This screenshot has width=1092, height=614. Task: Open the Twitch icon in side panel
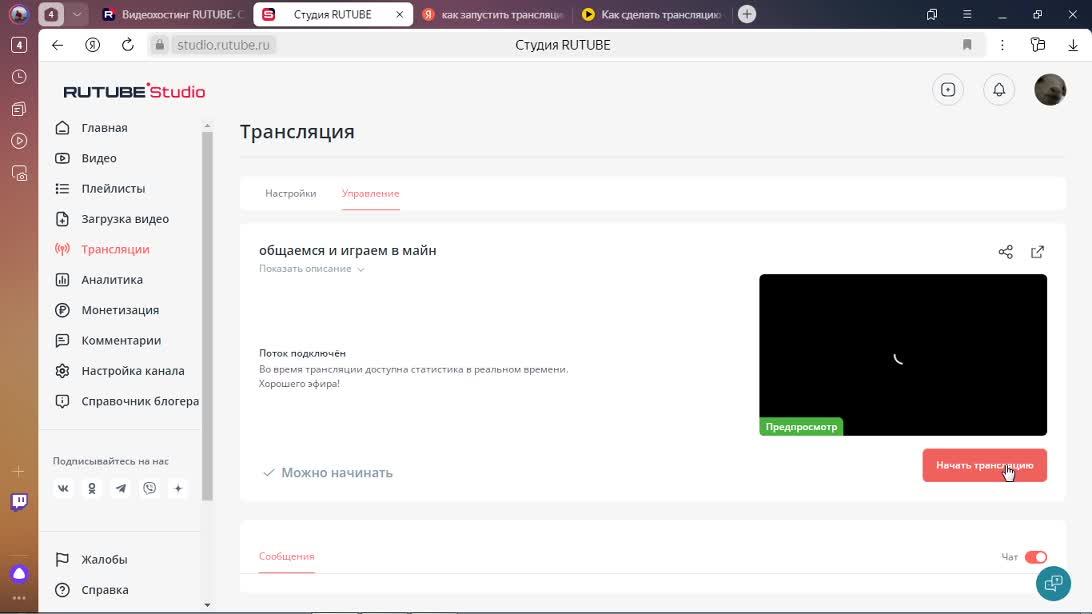19,501
